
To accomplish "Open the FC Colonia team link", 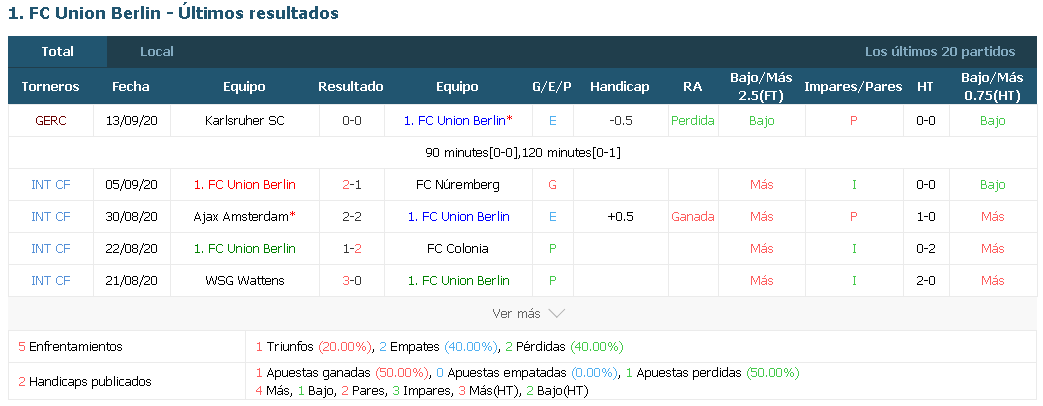I will click(x=458, y=248).
